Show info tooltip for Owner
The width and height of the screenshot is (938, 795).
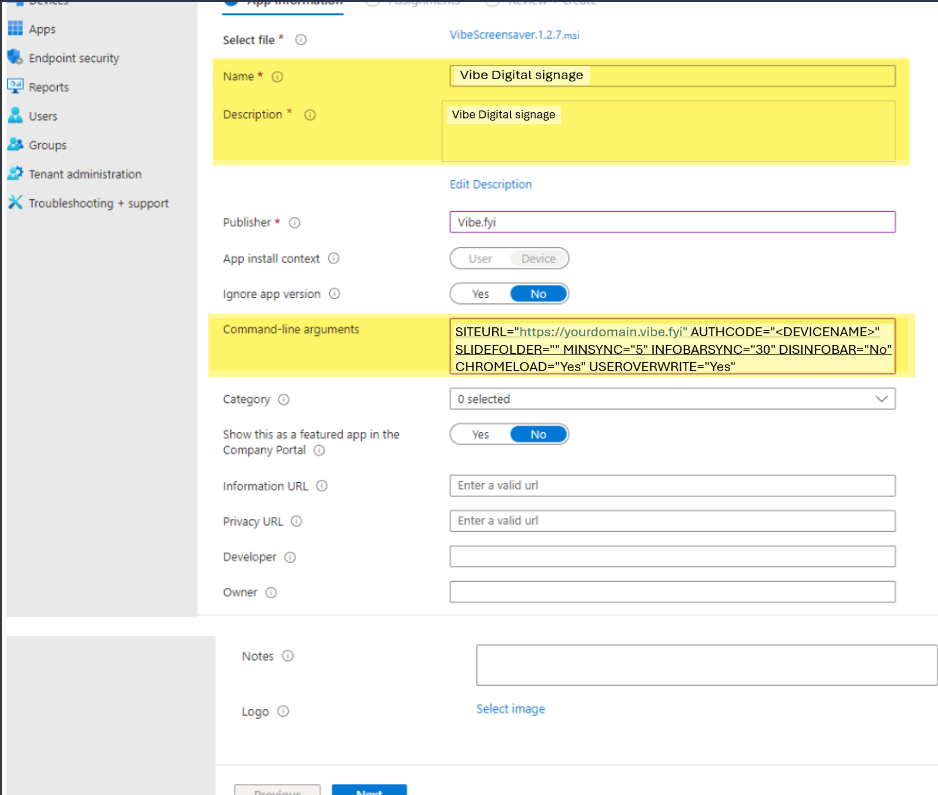tap(271, 592)
